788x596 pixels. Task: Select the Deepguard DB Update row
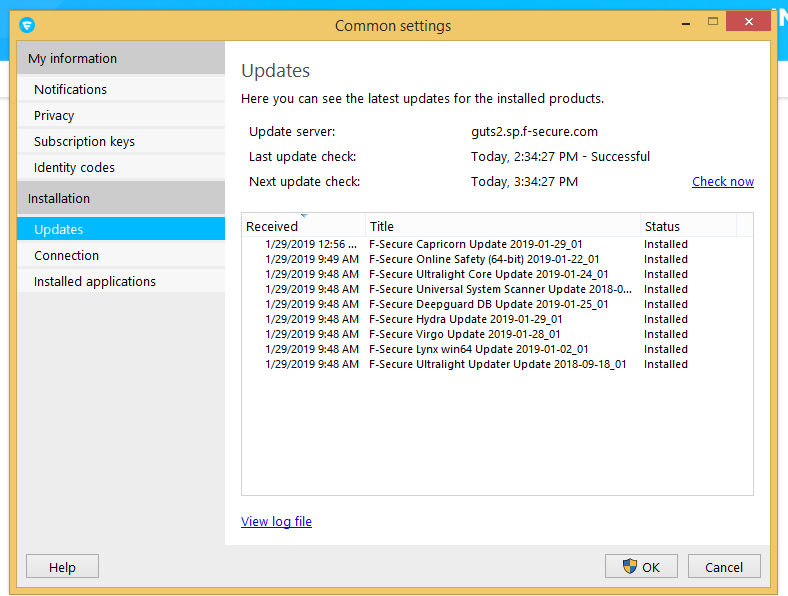click(x=488, y=304)
